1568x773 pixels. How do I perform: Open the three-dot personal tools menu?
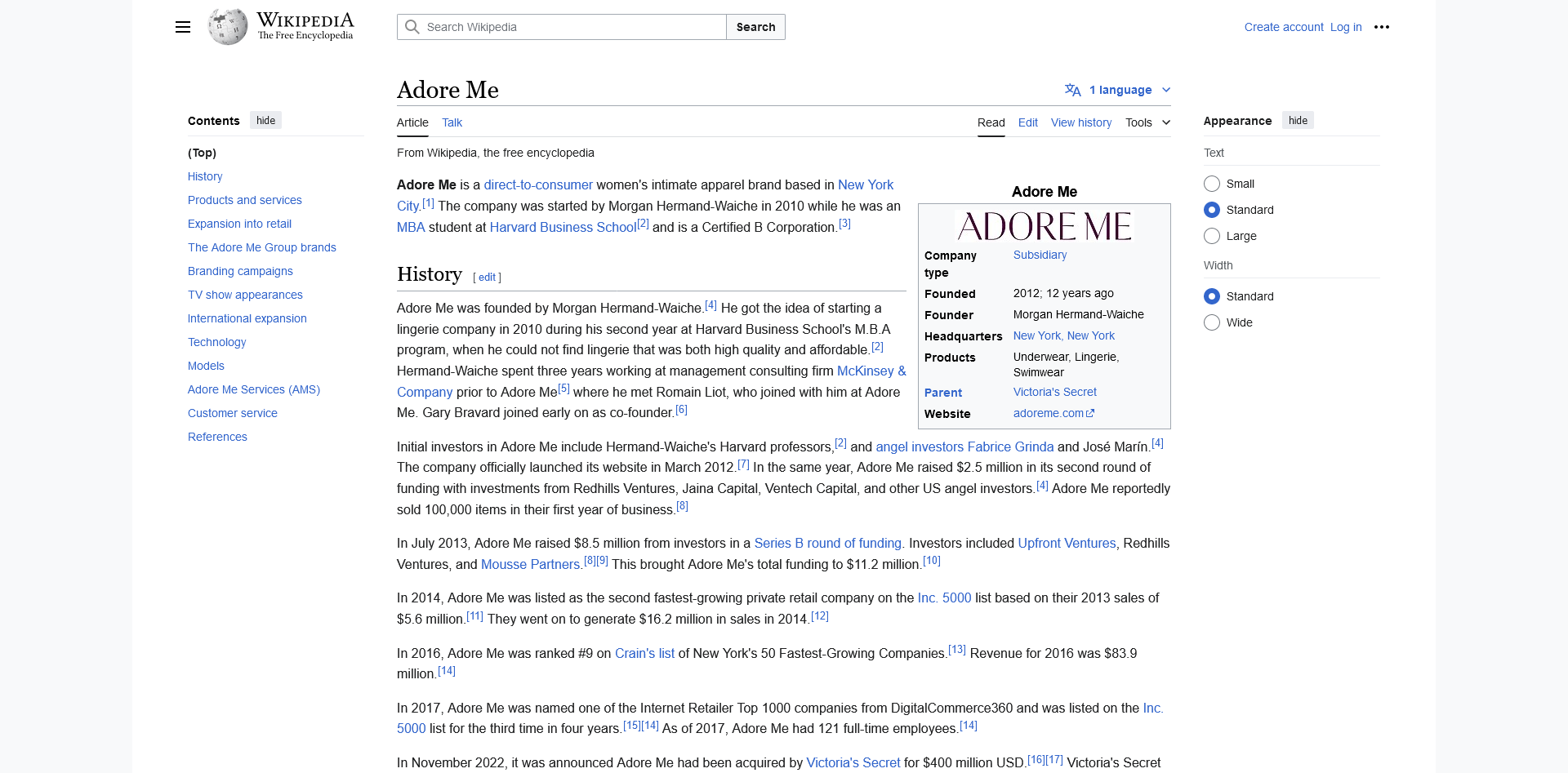(1381, 27)
